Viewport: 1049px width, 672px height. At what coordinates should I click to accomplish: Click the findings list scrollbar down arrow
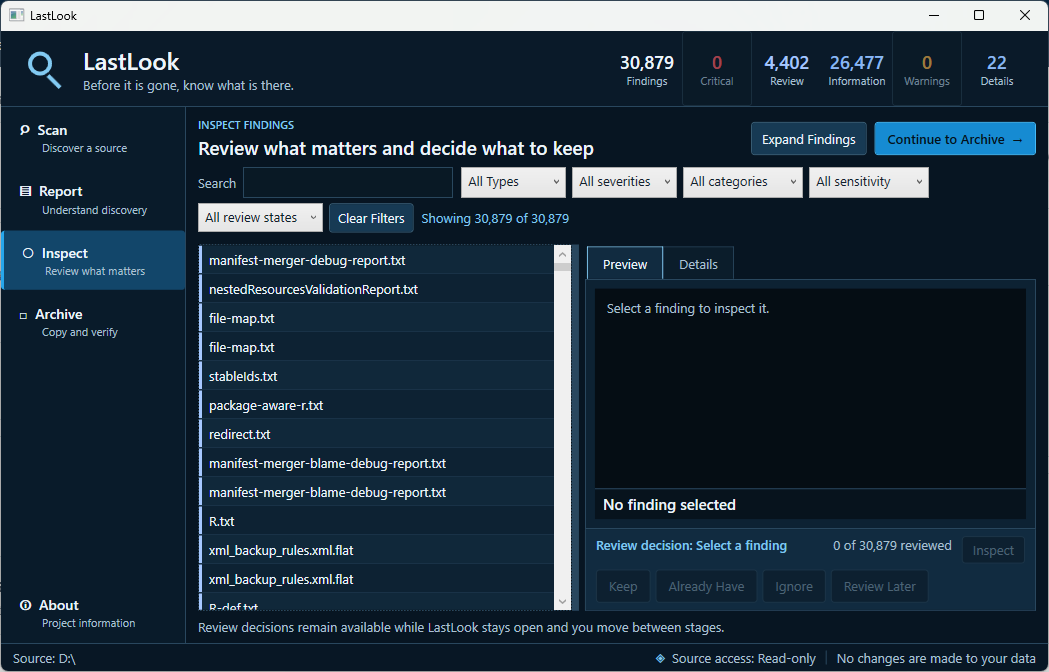click(562, 602)
